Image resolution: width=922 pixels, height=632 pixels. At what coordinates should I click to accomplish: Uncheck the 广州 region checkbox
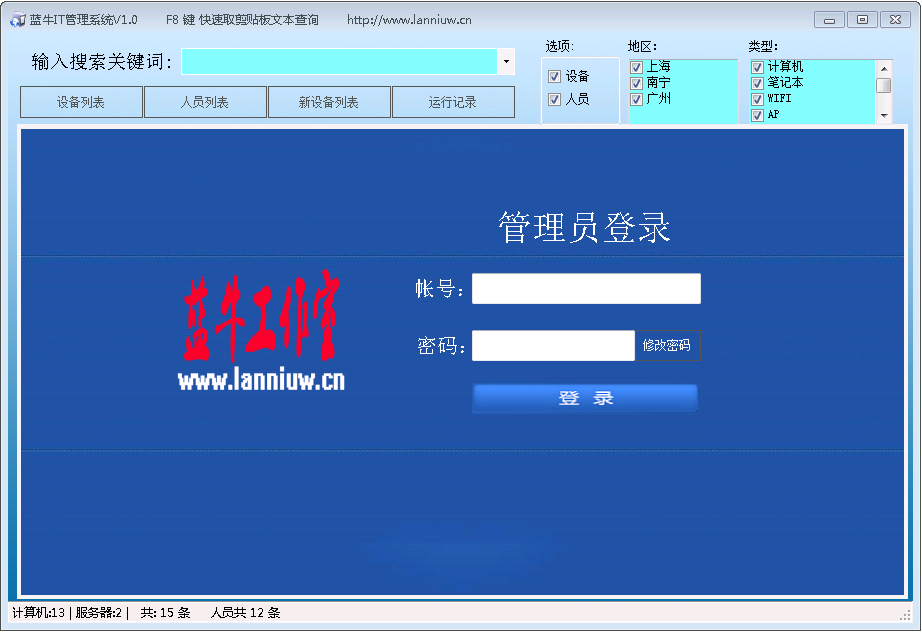(x=636, y=99)
